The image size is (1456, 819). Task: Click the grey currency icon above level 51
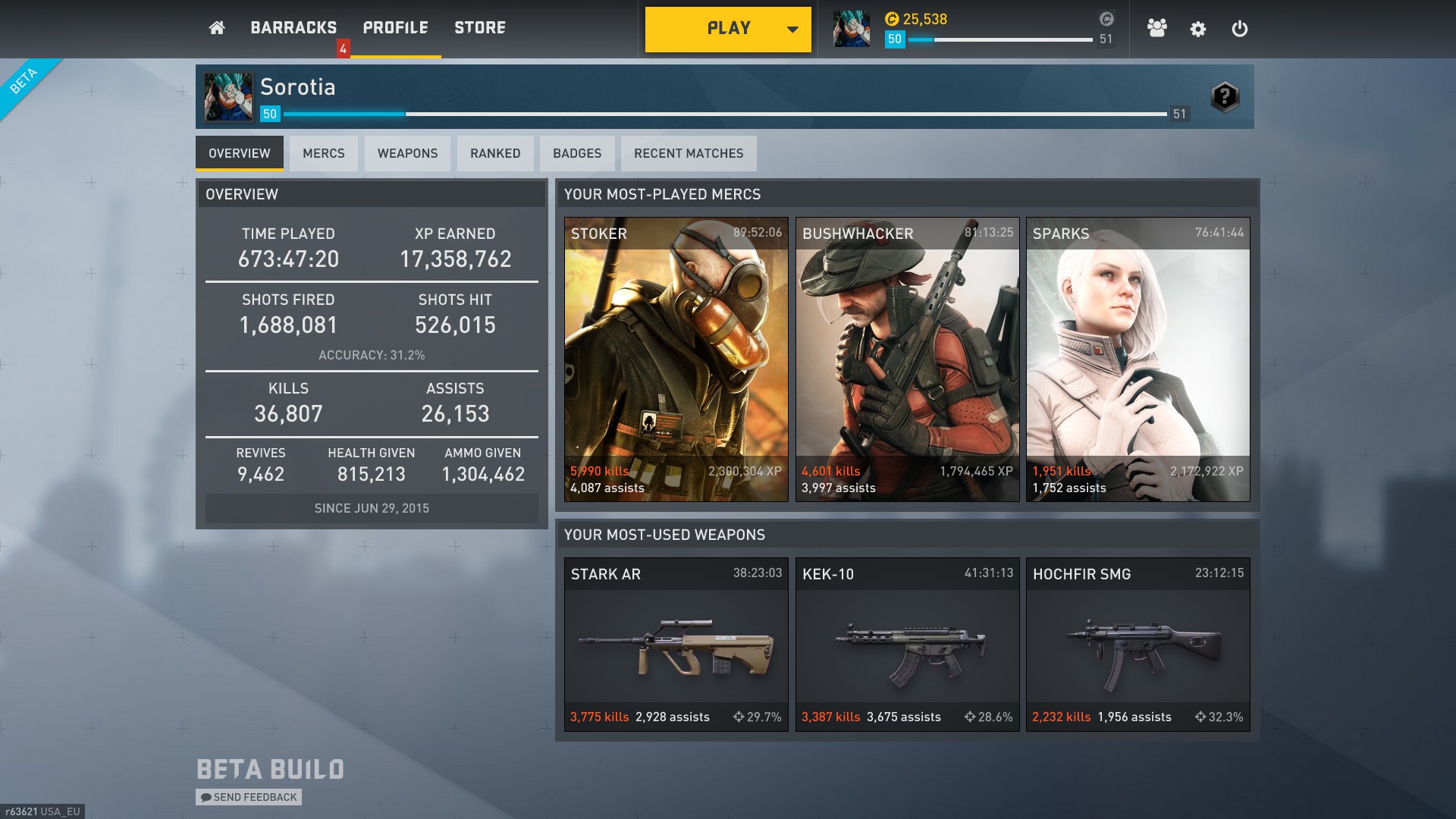tap(1106, 19)
